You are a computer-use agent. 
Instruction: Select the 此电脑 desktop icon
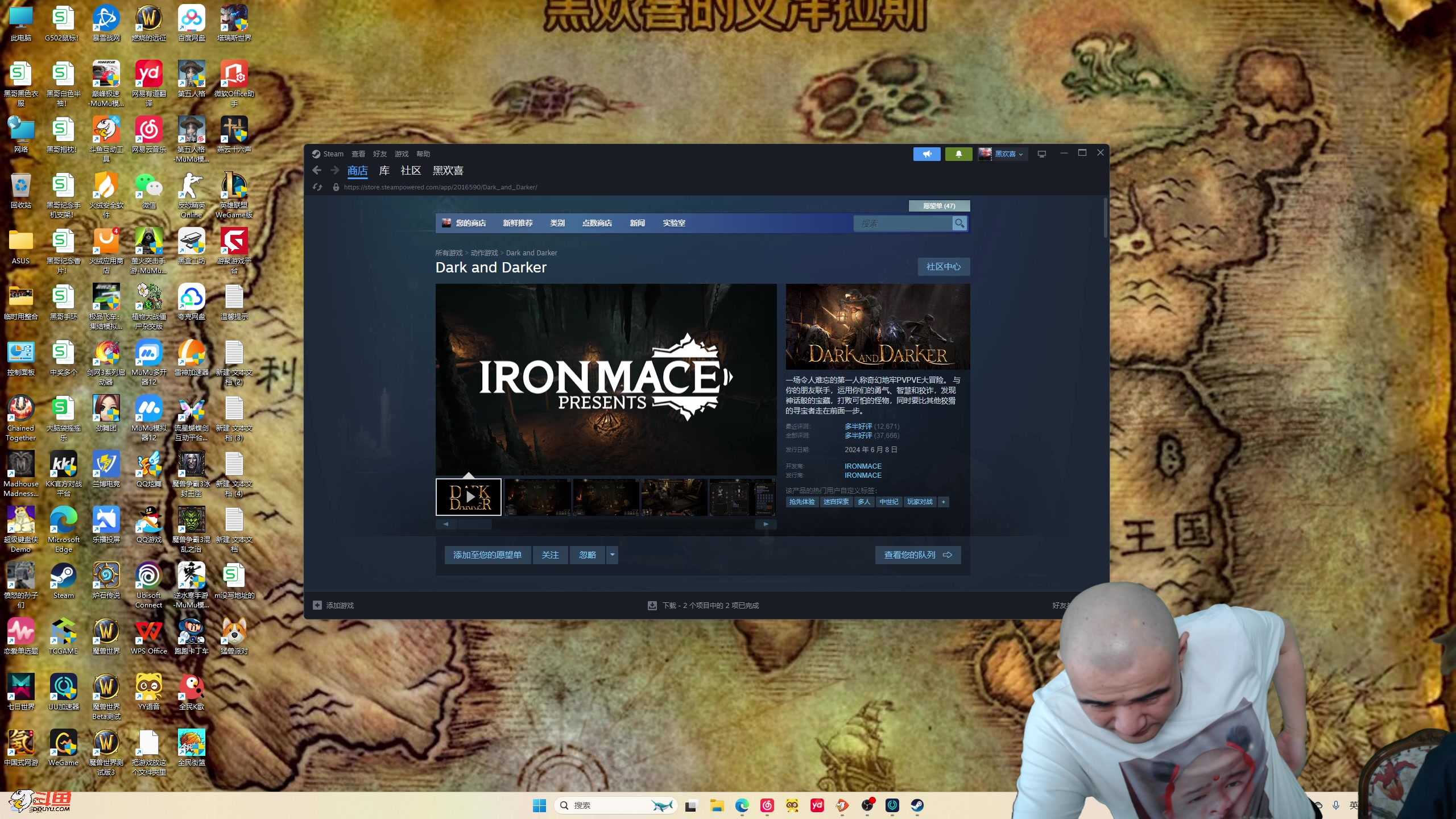[x=21, y=23]
